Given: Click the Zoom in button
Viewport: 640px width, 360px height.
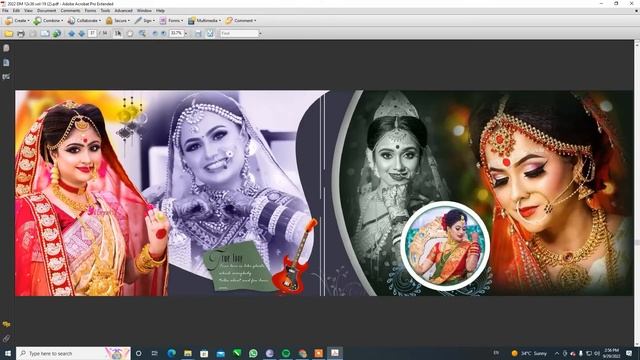Looking at the screenshot, I should point(164,33).
